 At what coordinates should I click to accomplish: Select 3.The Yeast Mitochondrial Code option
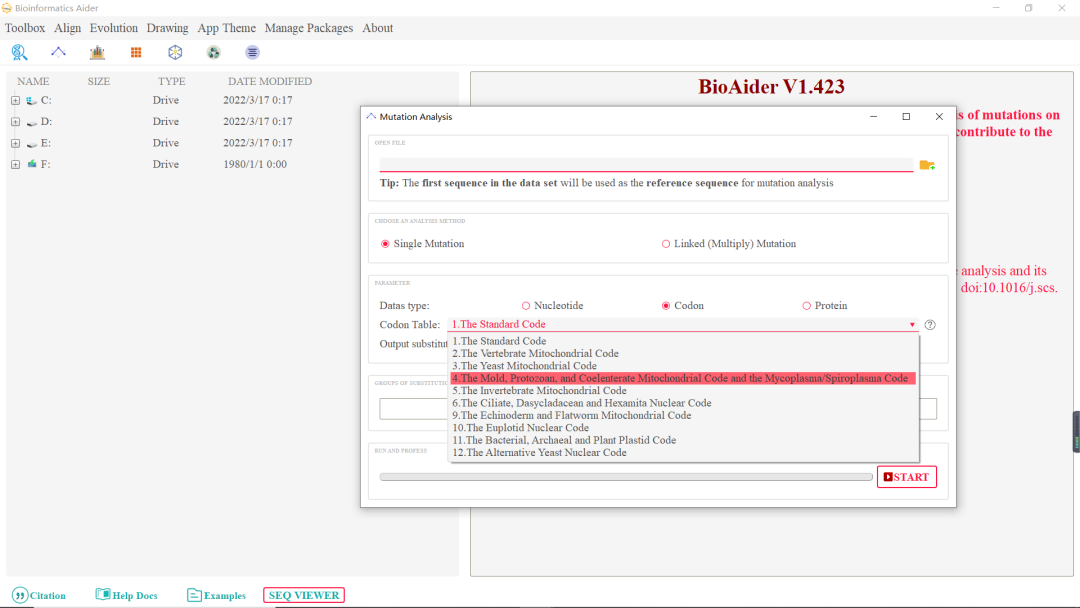point(683,366)
